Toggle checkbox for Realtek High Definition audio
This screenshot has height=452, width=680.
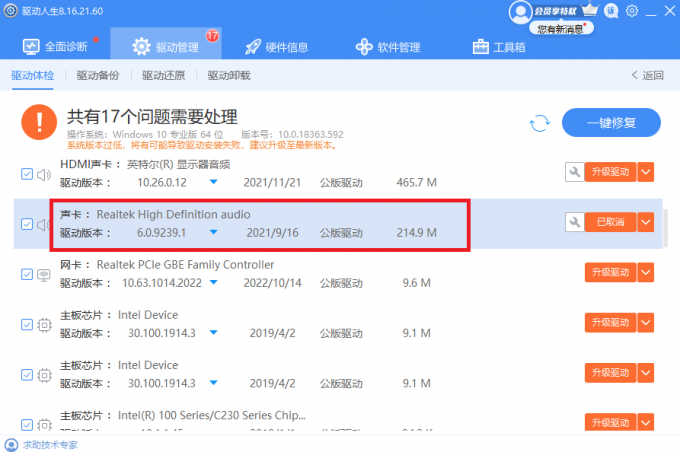tap(27, 224)
